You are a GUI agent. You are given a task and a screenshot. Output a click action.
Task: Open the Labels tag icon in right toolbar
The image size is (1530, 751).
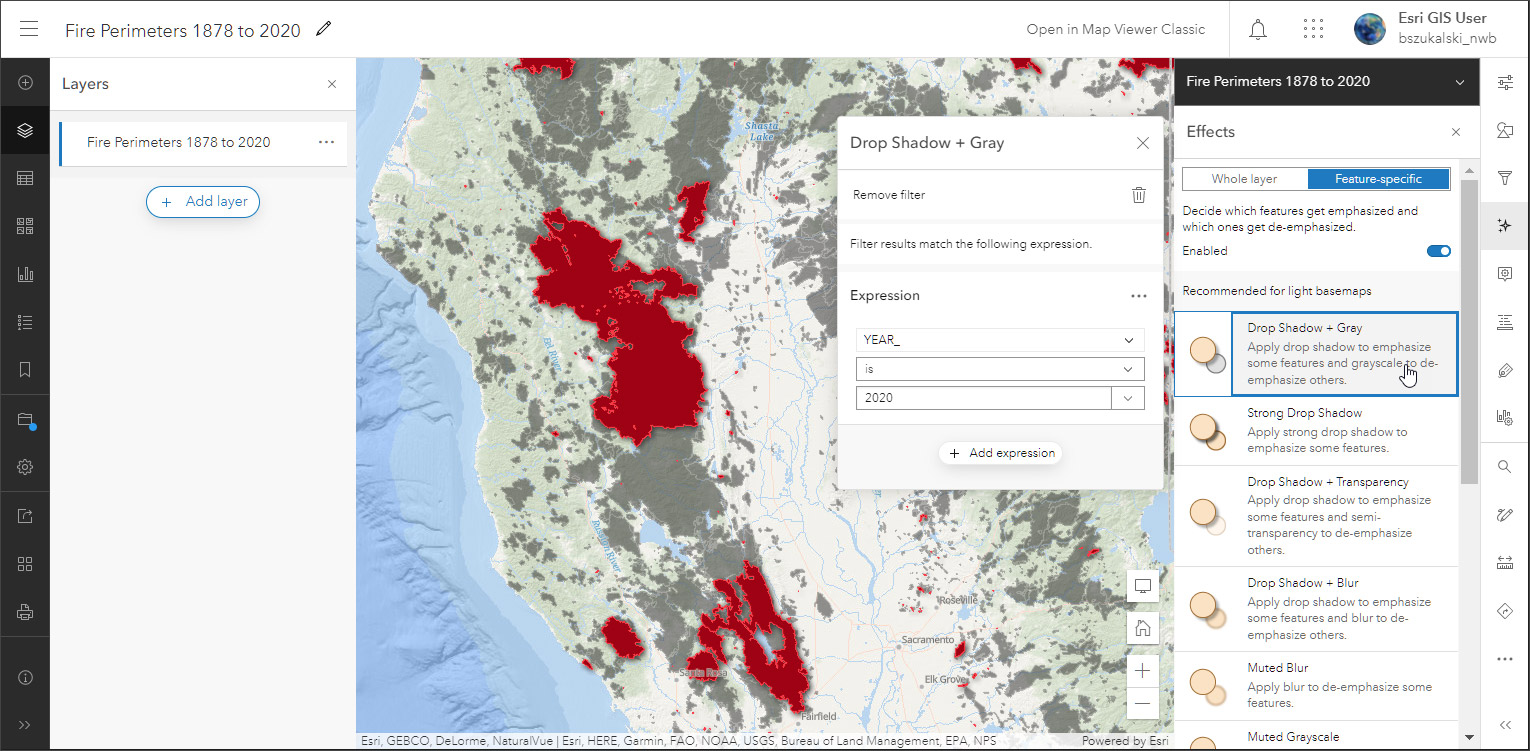tap(1505, 370)
